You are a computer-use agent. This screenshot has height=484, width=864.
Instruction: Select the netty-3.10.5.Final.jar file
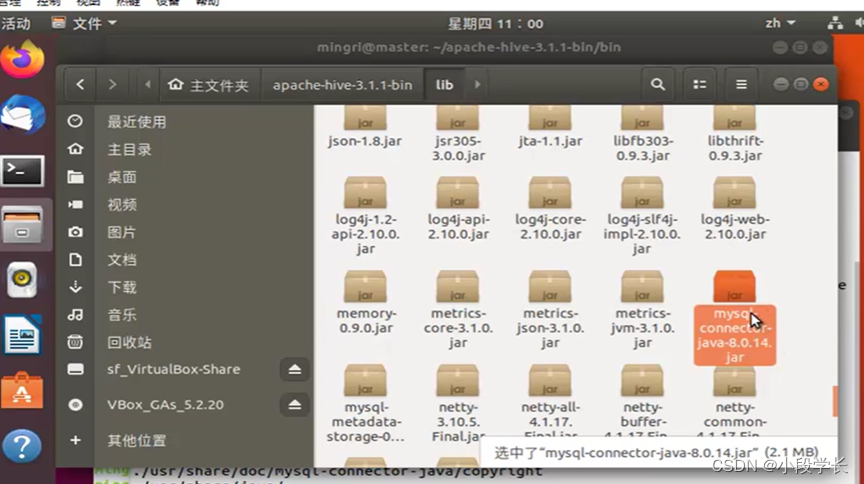(x=458, y=404)
